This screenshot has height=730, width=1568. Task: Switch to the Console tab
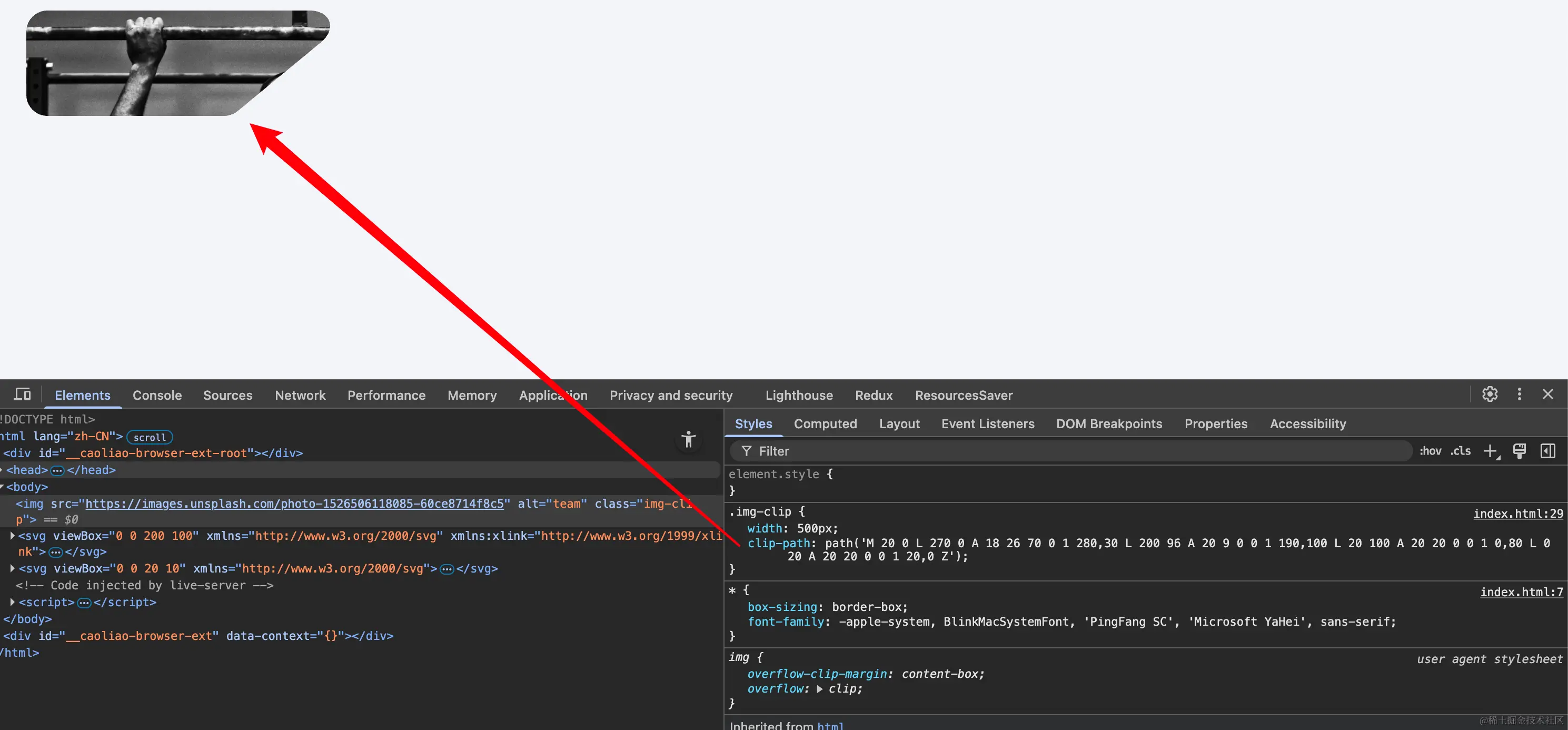pos(157,395)
